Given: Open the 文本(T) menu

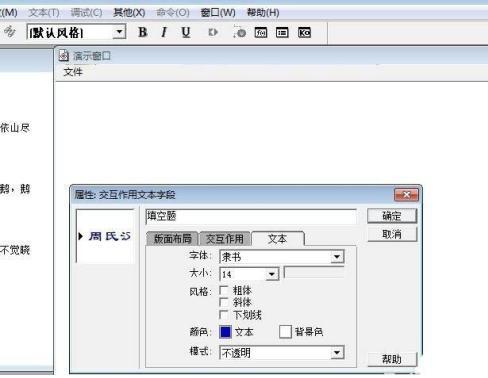Looking at the screenshot, I should pyautogui.click(x=44, y=13).
